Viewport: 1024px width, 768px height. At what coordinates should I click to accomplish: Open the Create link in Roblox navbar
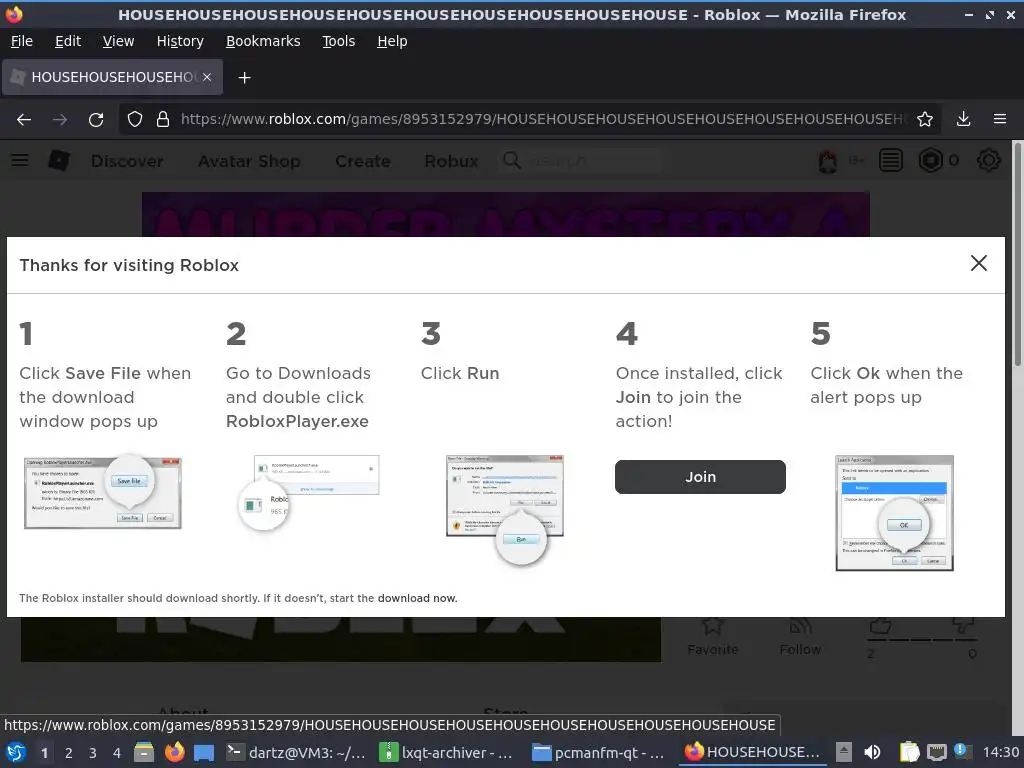point(362,161)
